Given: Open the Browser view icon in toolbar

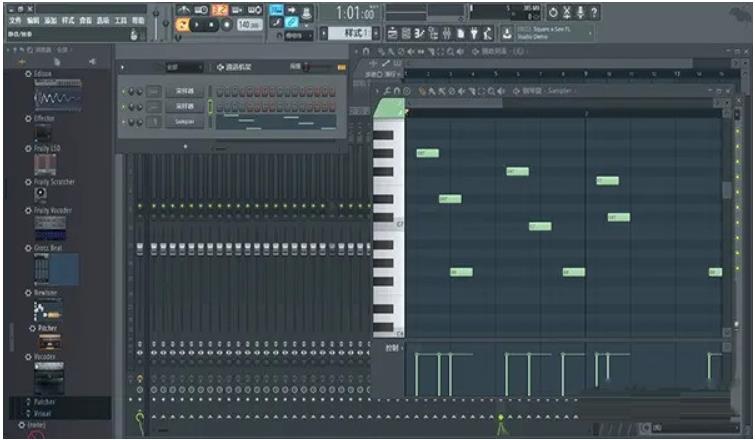Looking at the screenshot, I should (433, 33).
